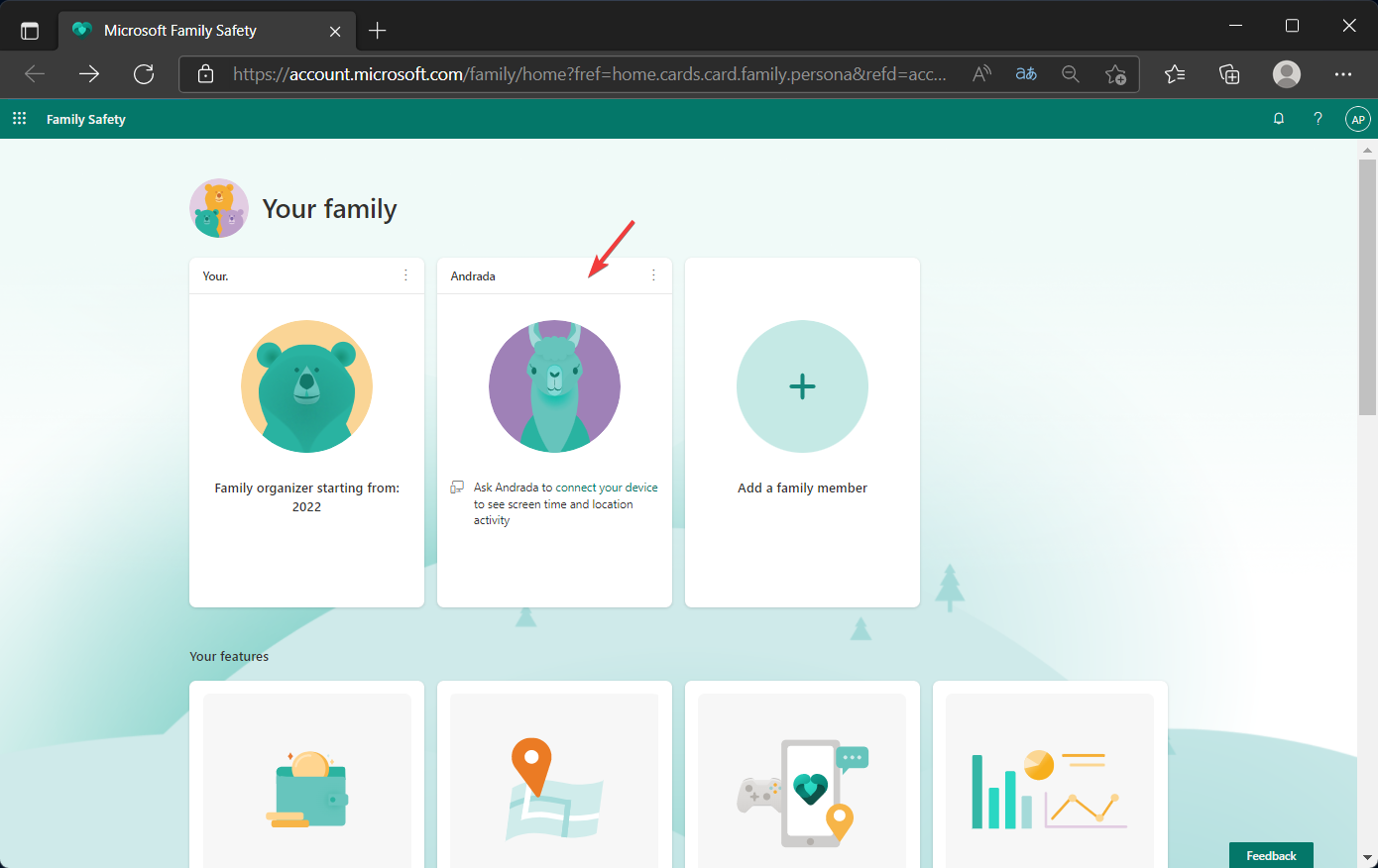The image size is (1378, 868).
Task: Open the Collections icon
Action: [1229, 74]
